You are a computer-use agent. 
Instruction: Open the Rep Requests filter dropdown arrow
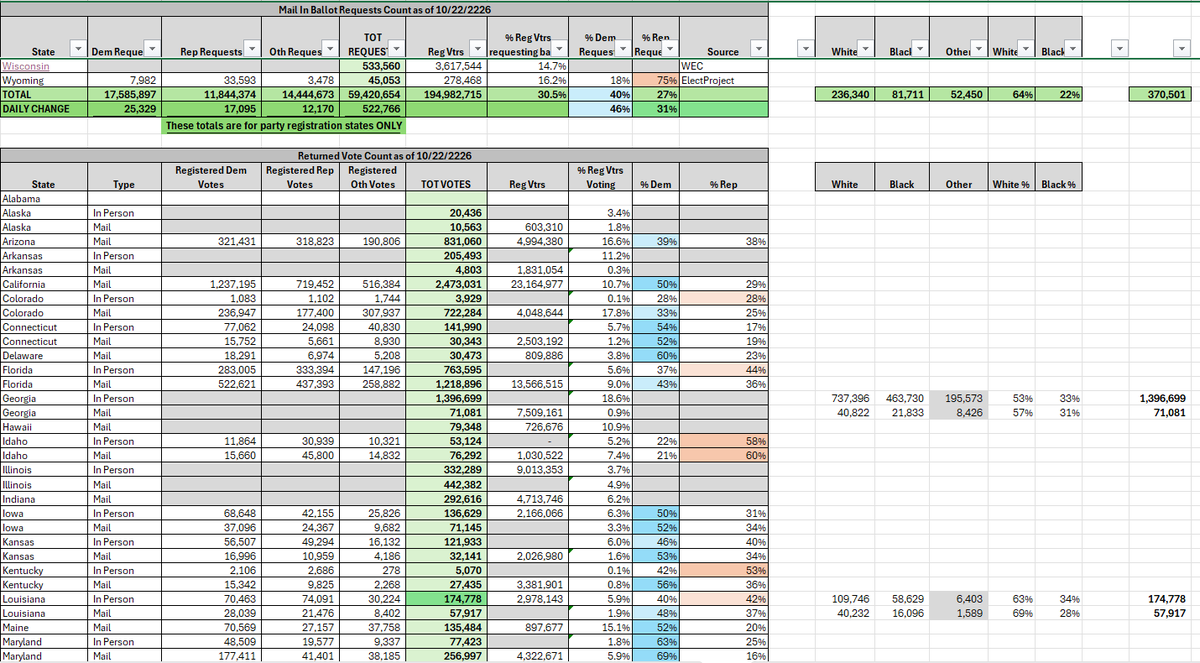coord(254,51)
